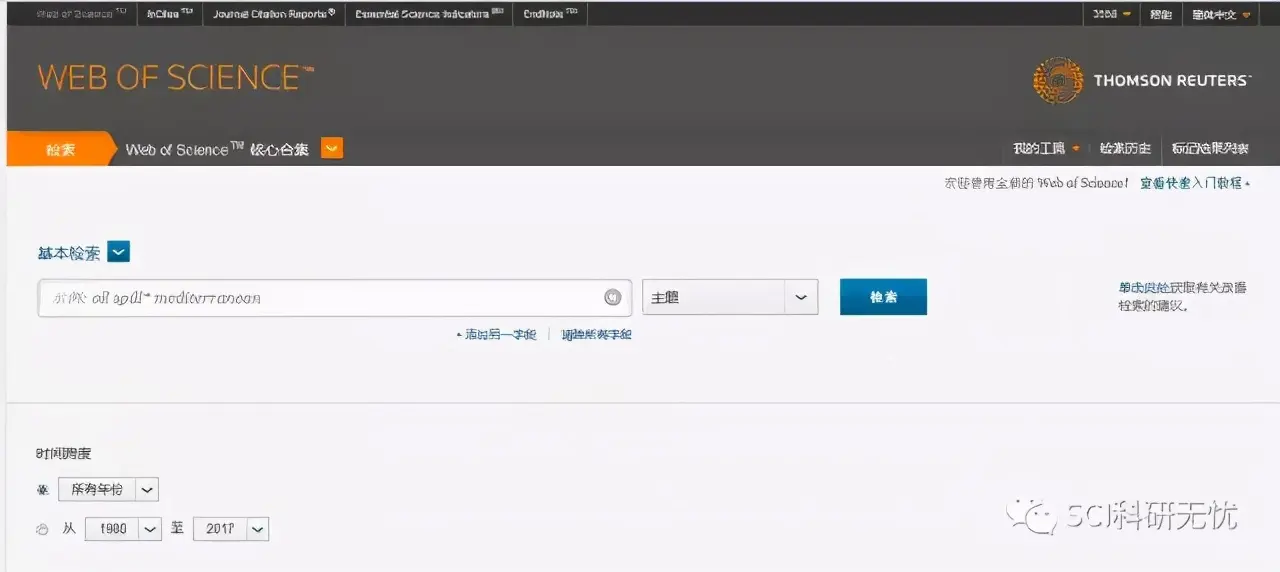Screen dimensions: 1280x572
Task: Open the 我的工具 menu
Action: pos(1045,149)
